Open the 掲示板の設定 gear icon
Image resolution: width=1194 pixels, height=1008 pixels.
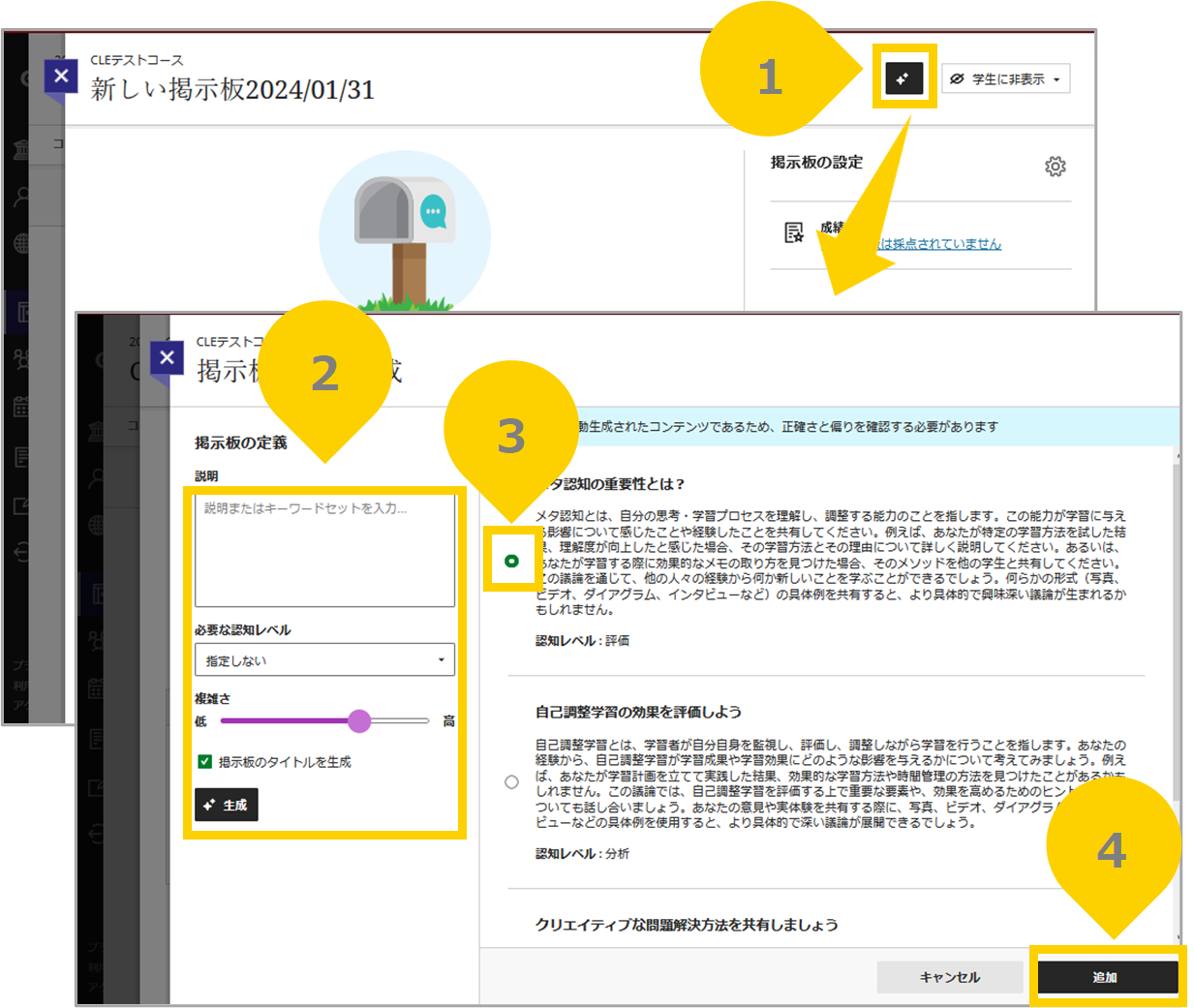point(1055,167)
